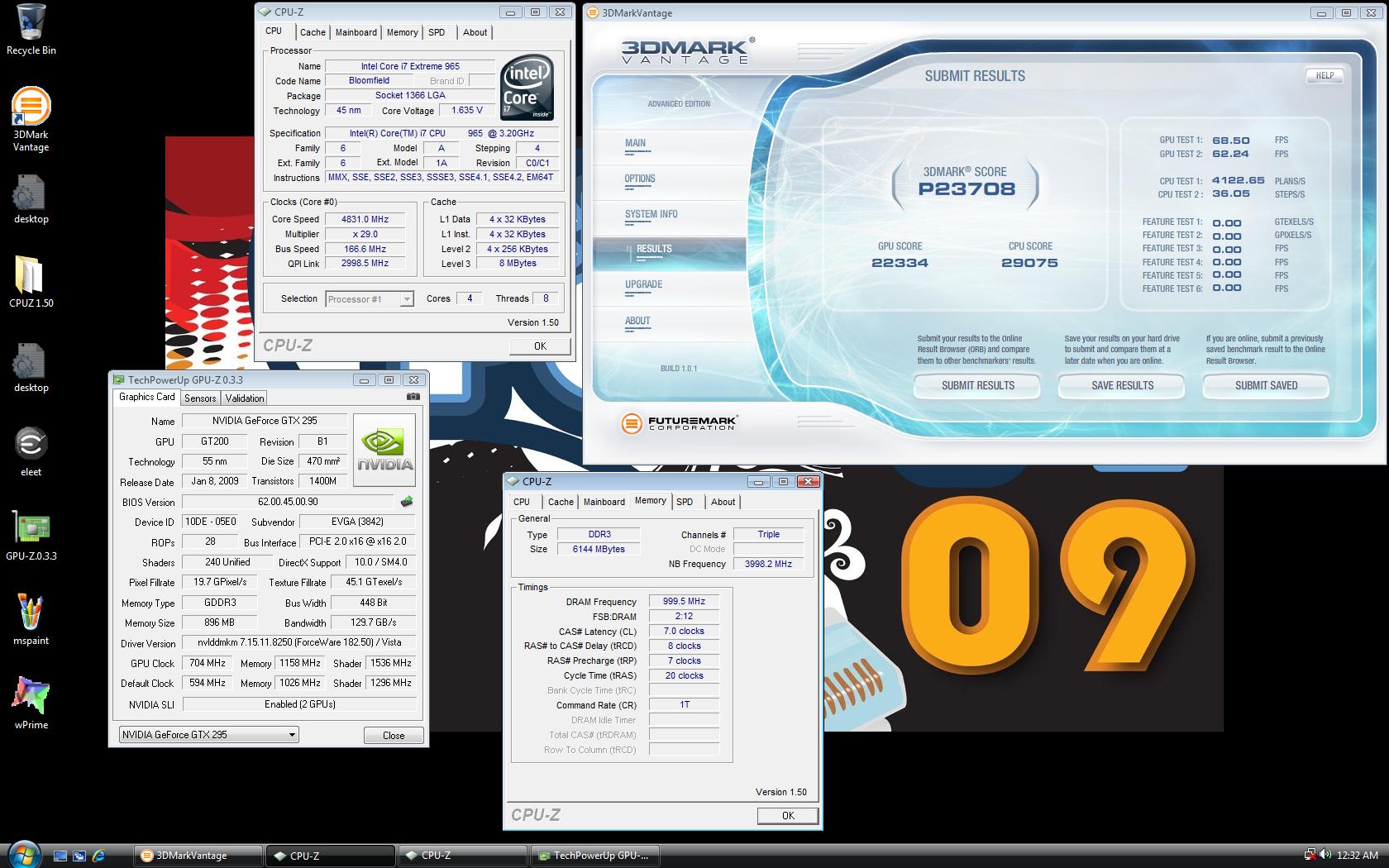Open SPD tab in CPU-Z processor window
The height and width of the screenshot is (868, 1389).
point(437,32)
